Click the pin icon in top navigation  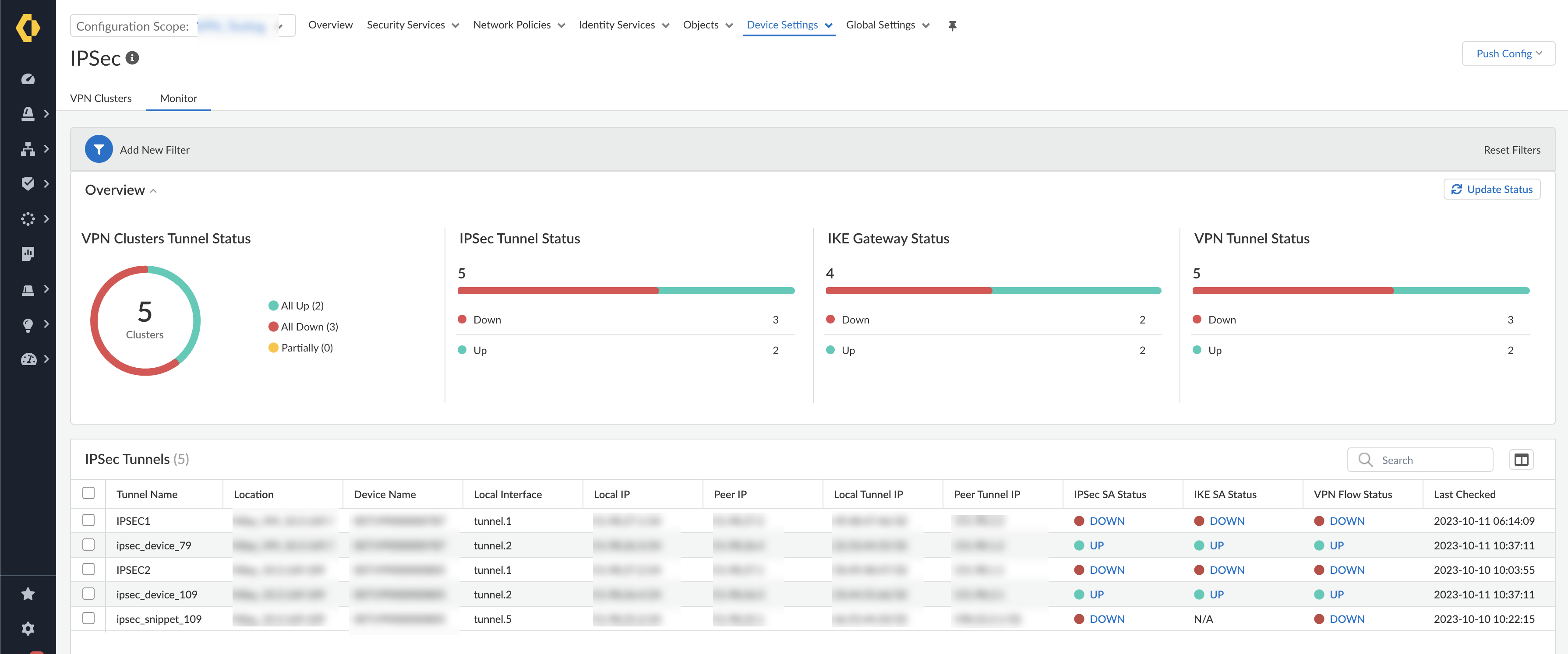pos(952,25)
